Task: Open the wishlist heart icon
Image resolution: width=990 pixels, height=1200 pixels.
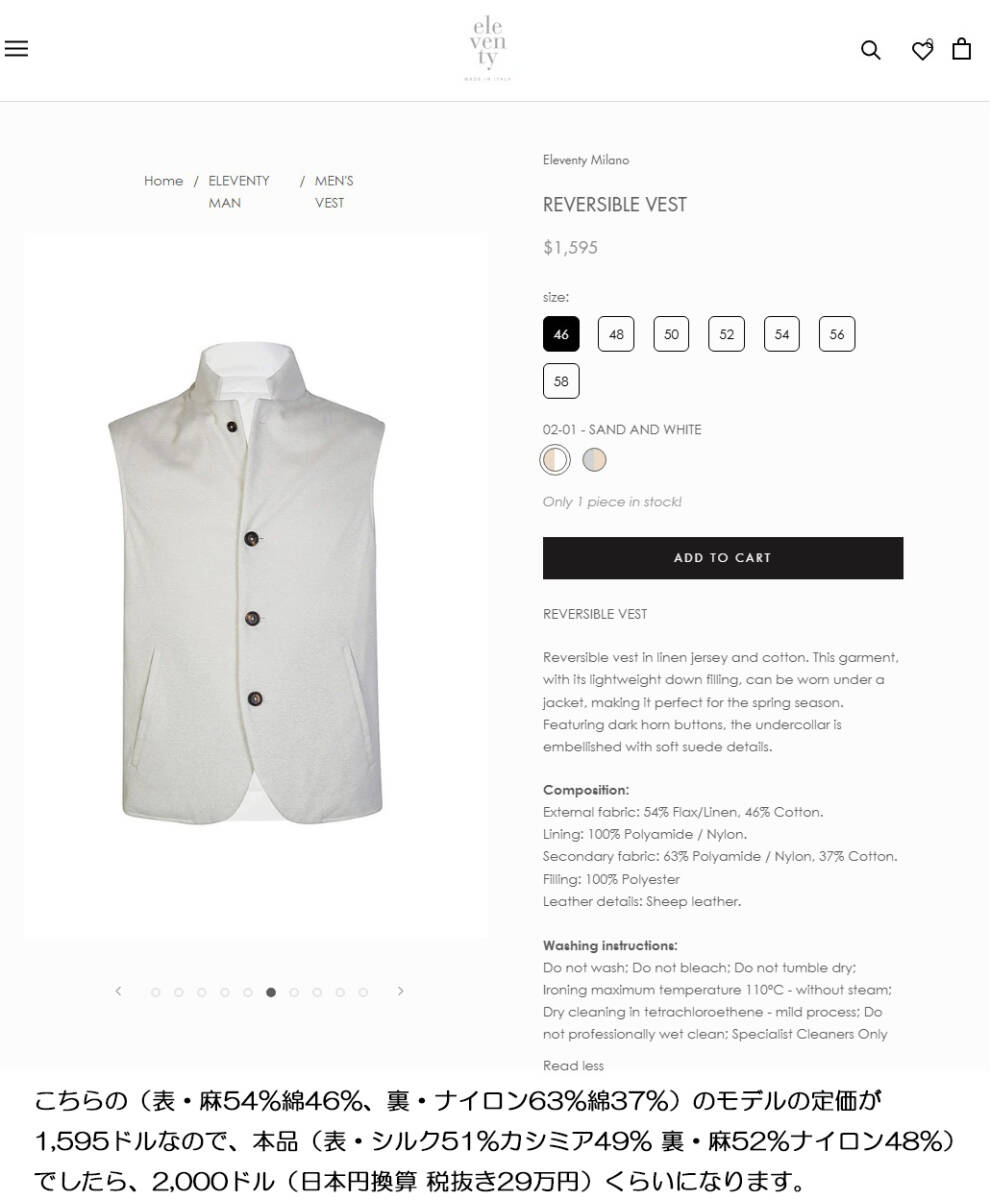Action: tap(922, 50)
